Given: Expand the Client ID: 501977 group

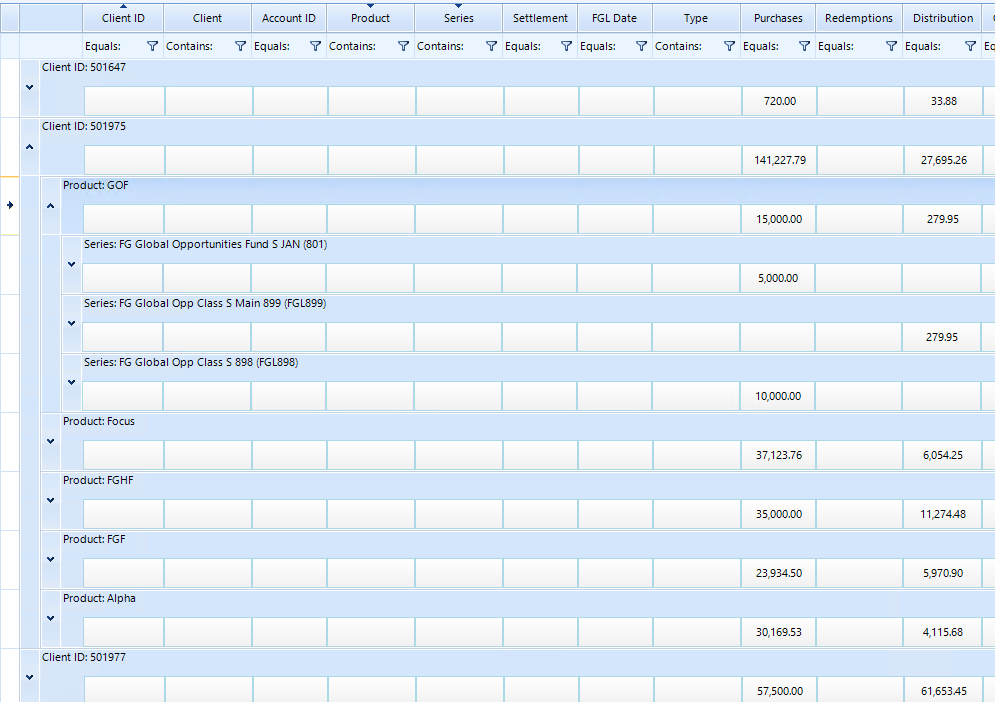Looking at the screenshot, I should point(29,678).
